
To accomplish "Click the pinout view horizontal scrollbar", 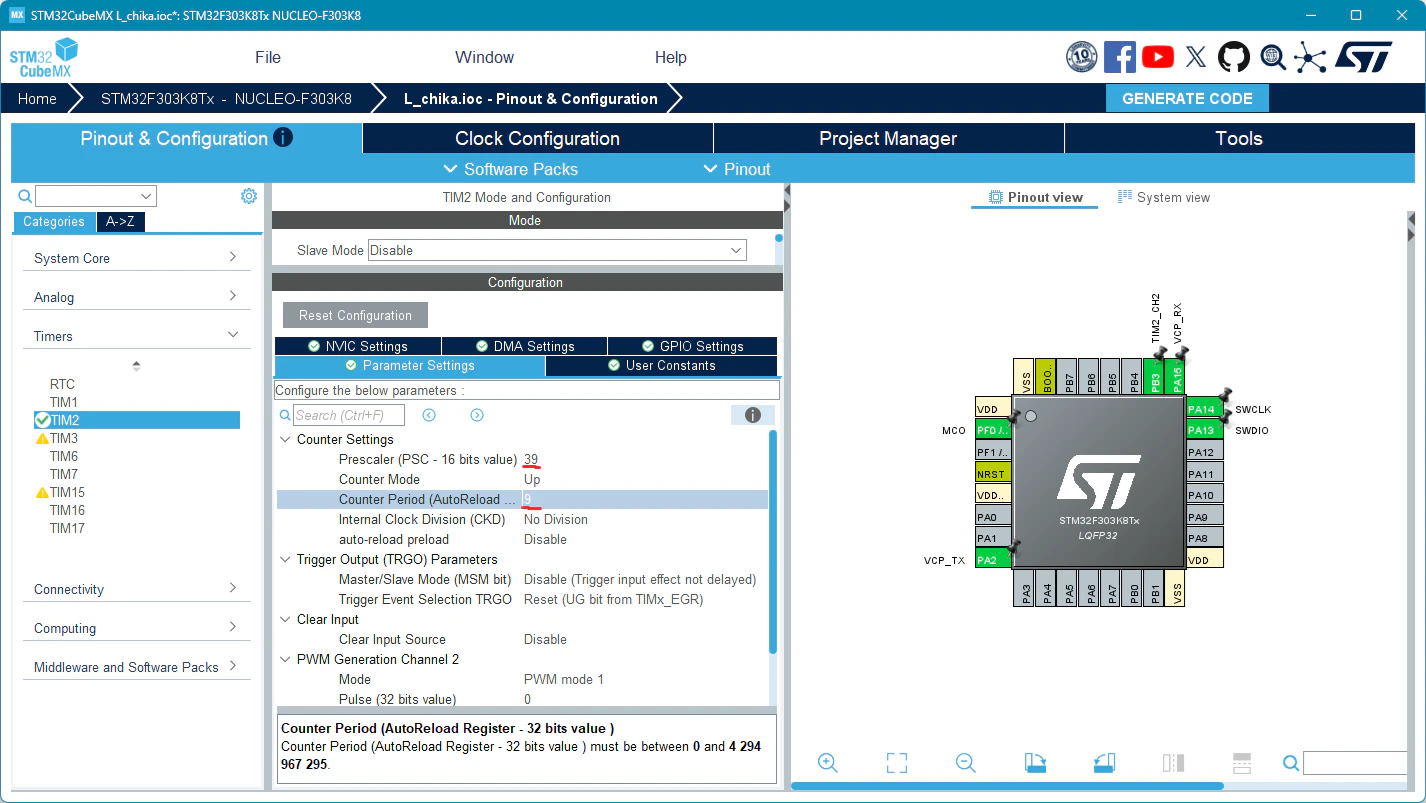I will 1007,786.
